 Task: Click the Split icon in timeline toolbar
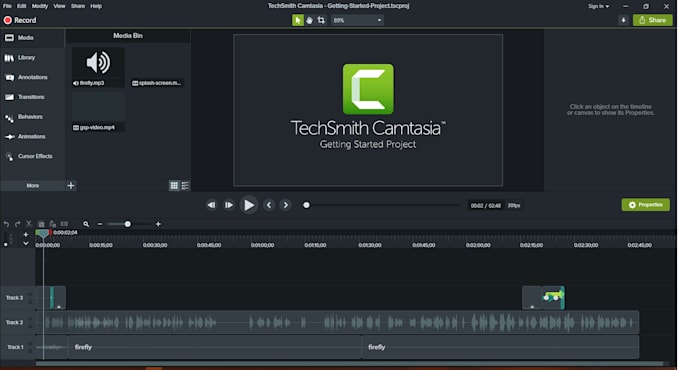[64, 224]
